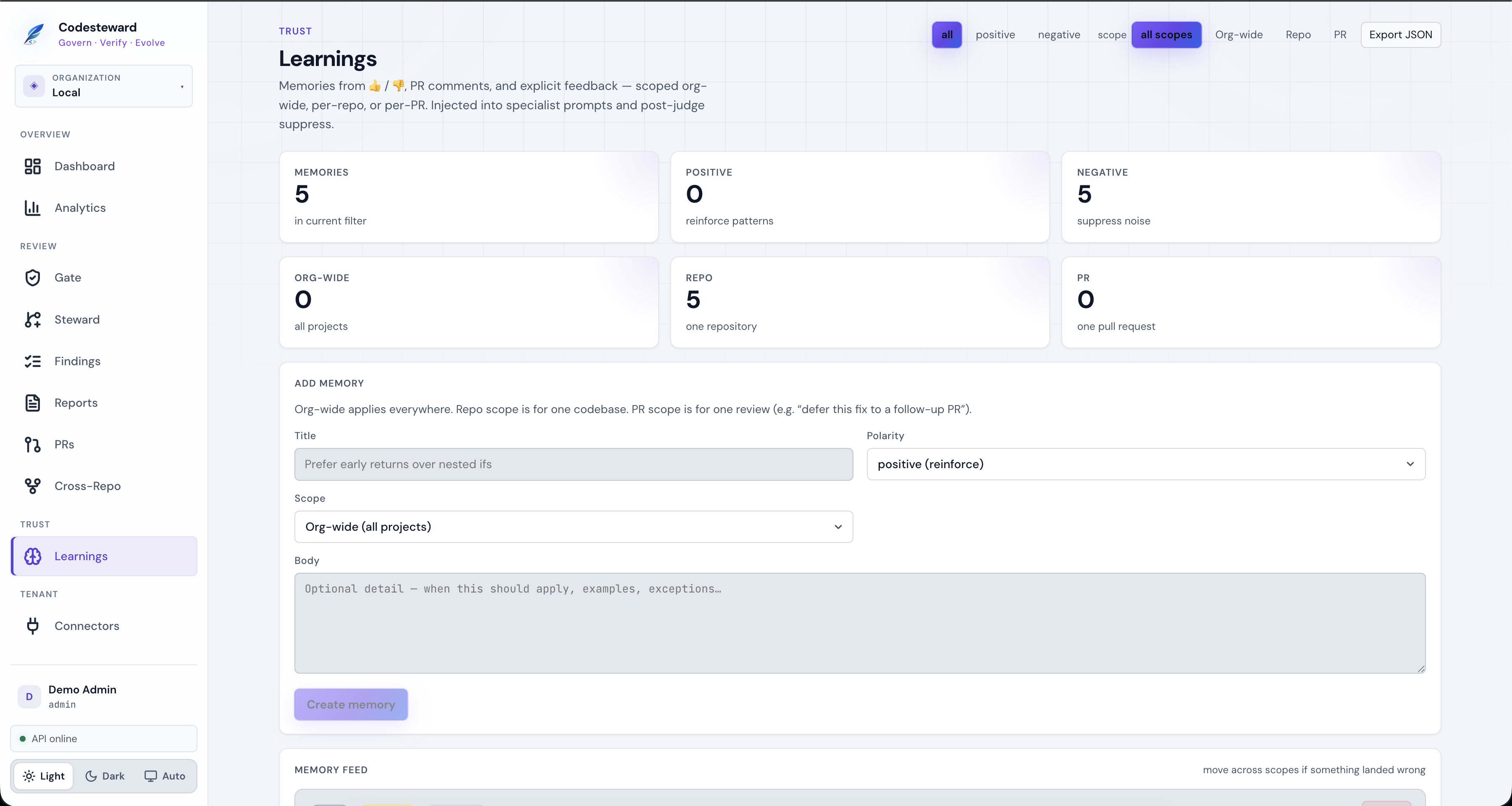Switch theme to Light mode
The width and height of the screenshot is (1512, 806).
point(43,776)
